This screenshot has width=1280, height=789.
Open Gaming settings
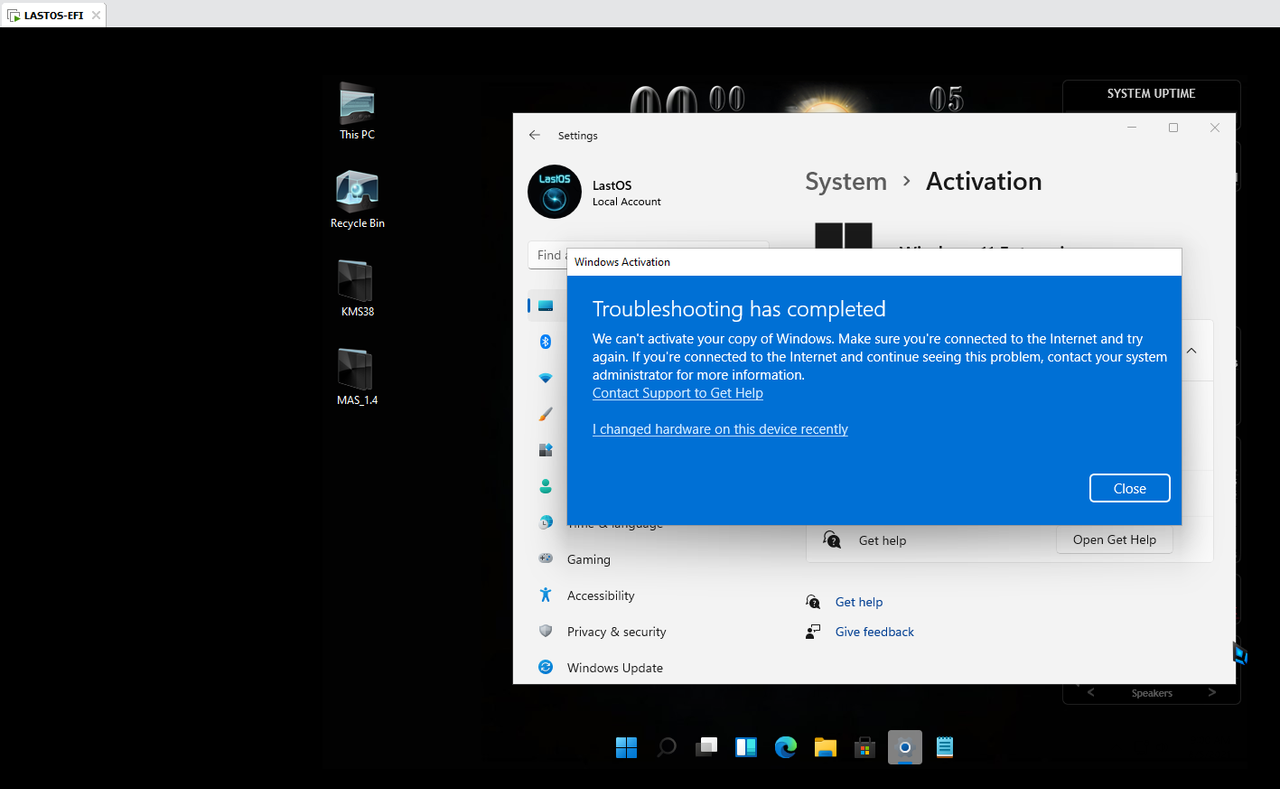click(x=588, y=559)
